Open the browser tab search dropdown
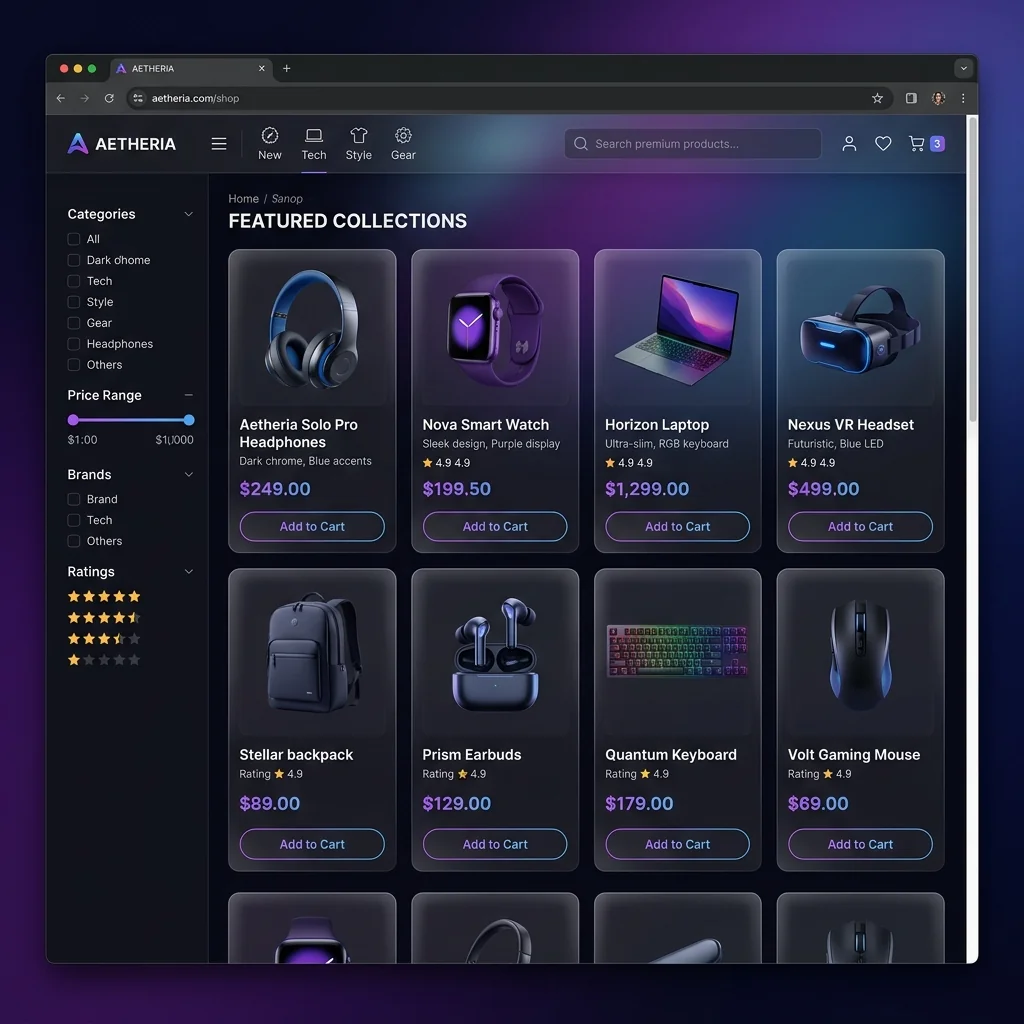1024x1024 pixels. click(x=963, y=68)
